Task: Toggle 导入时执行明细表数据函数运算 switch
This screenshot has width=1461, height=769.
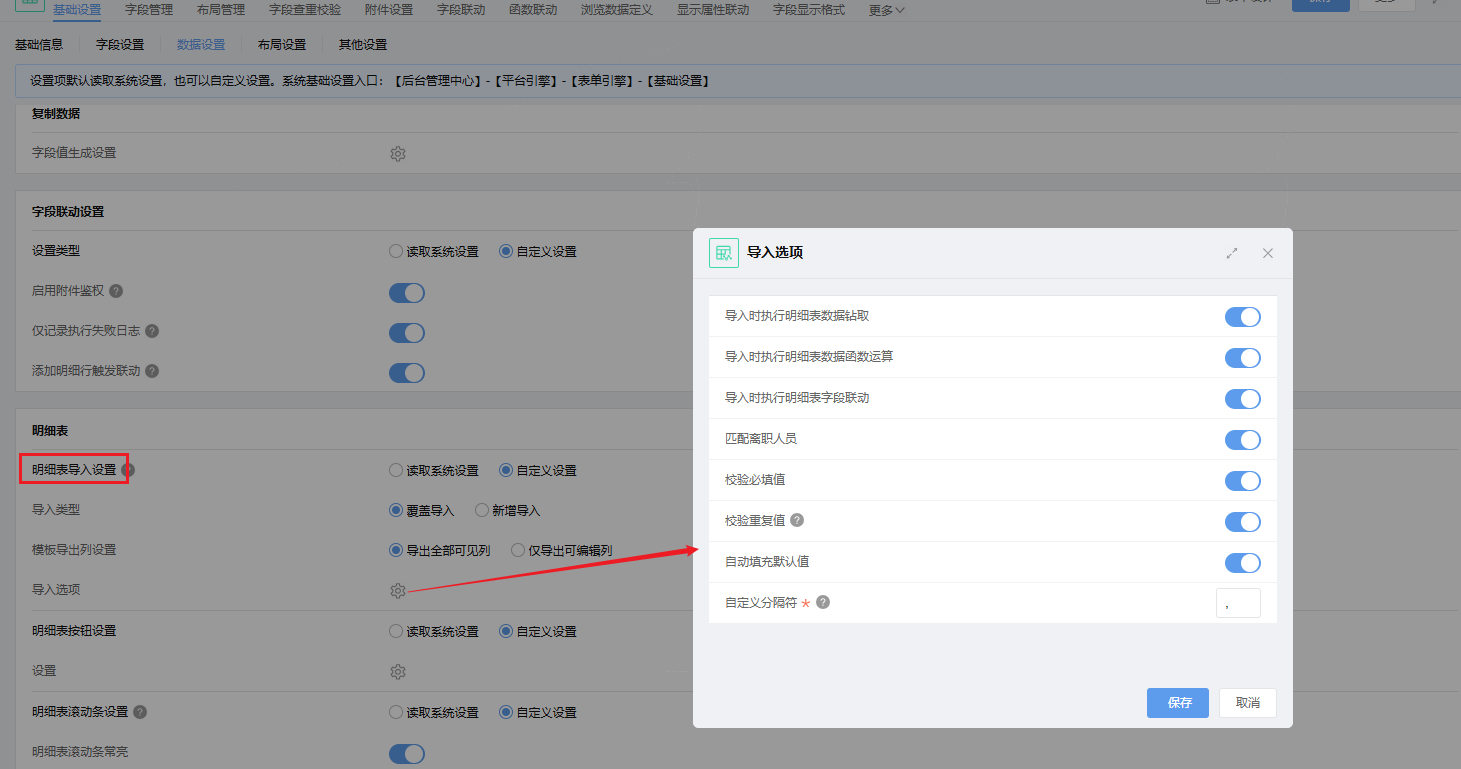Action: (x=1243, y=358)
